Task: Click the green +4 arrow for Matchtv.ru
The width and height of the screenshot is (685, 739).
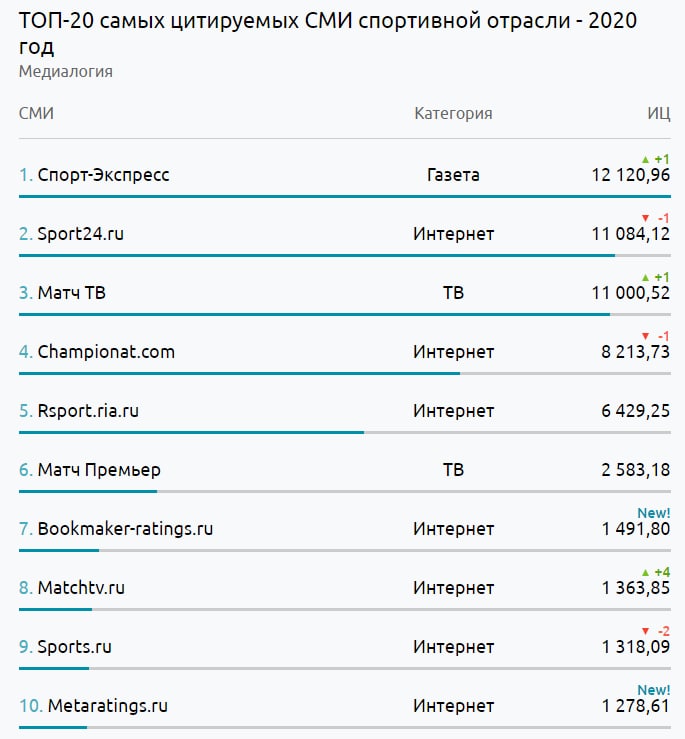Action: (645, 572)
